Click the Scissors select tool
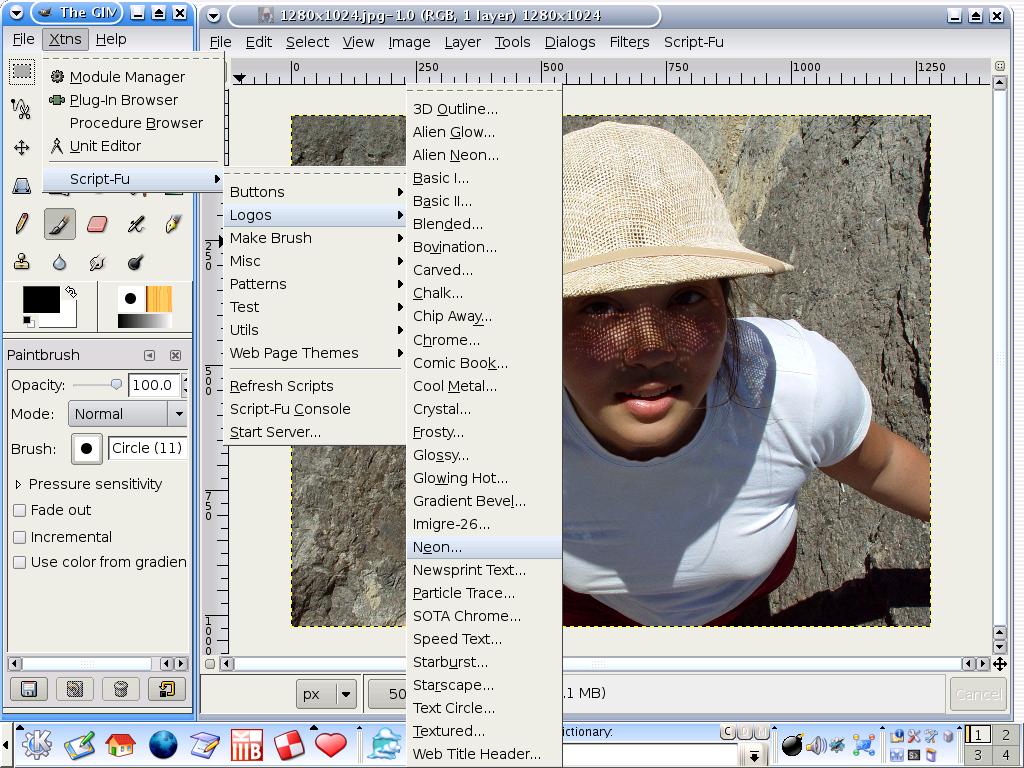The height and width of the screenshot is (768, 1024). coord(21,109)
